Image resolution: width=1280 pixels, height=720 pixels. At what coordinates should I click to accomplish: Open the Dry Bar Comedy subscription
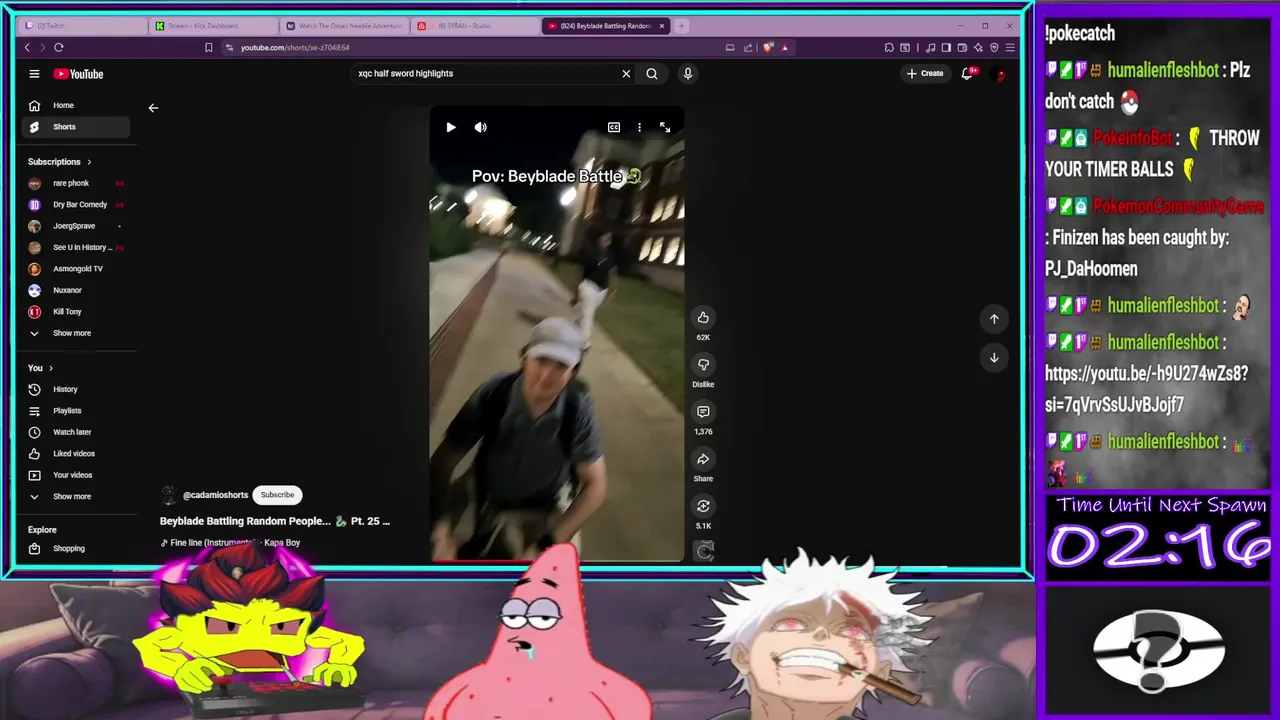click(x=76, y=204)
